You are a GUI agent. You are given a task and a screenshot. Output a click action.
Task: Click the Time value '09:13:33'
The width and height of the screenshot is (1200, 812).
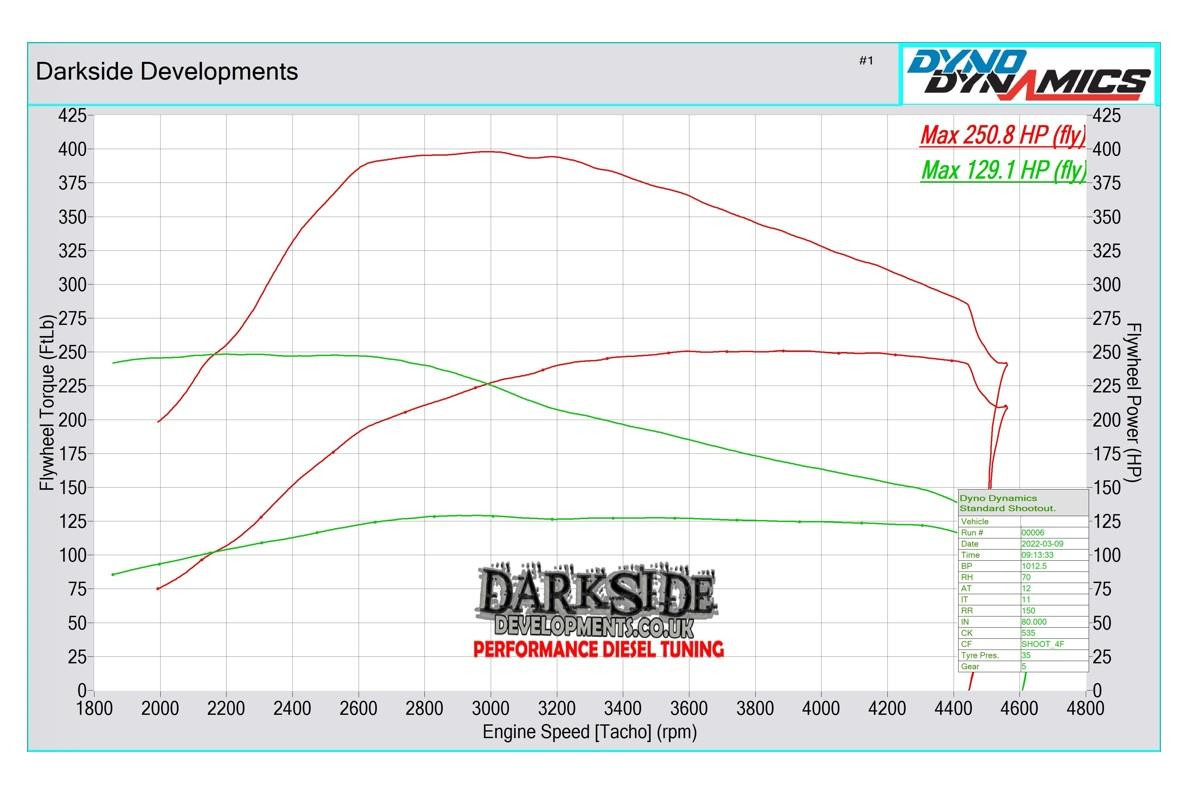tap(1037, 555)
